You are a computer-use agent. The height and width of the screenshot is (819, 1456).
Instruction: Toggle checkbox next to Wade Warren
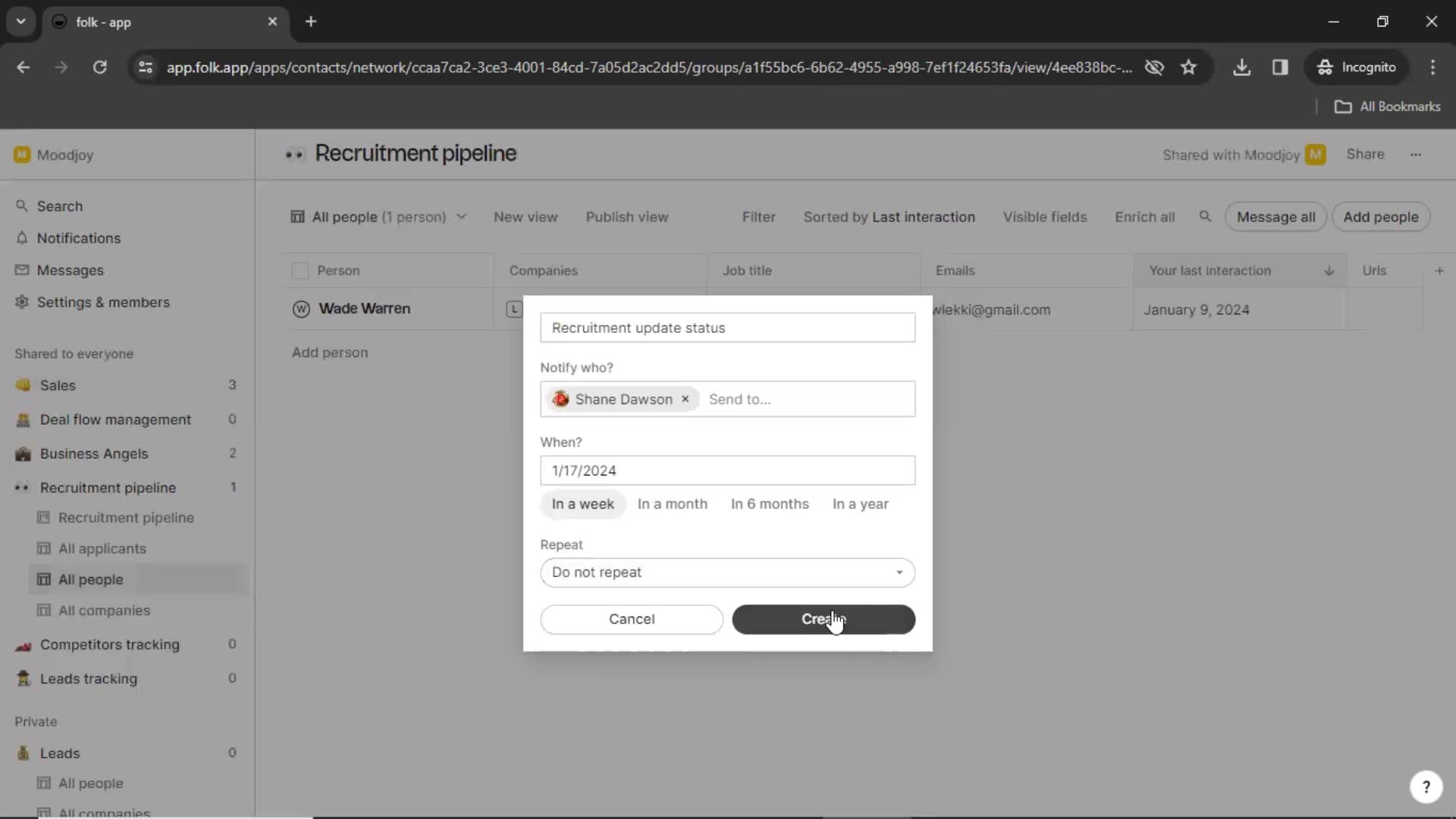click(300, 308)
